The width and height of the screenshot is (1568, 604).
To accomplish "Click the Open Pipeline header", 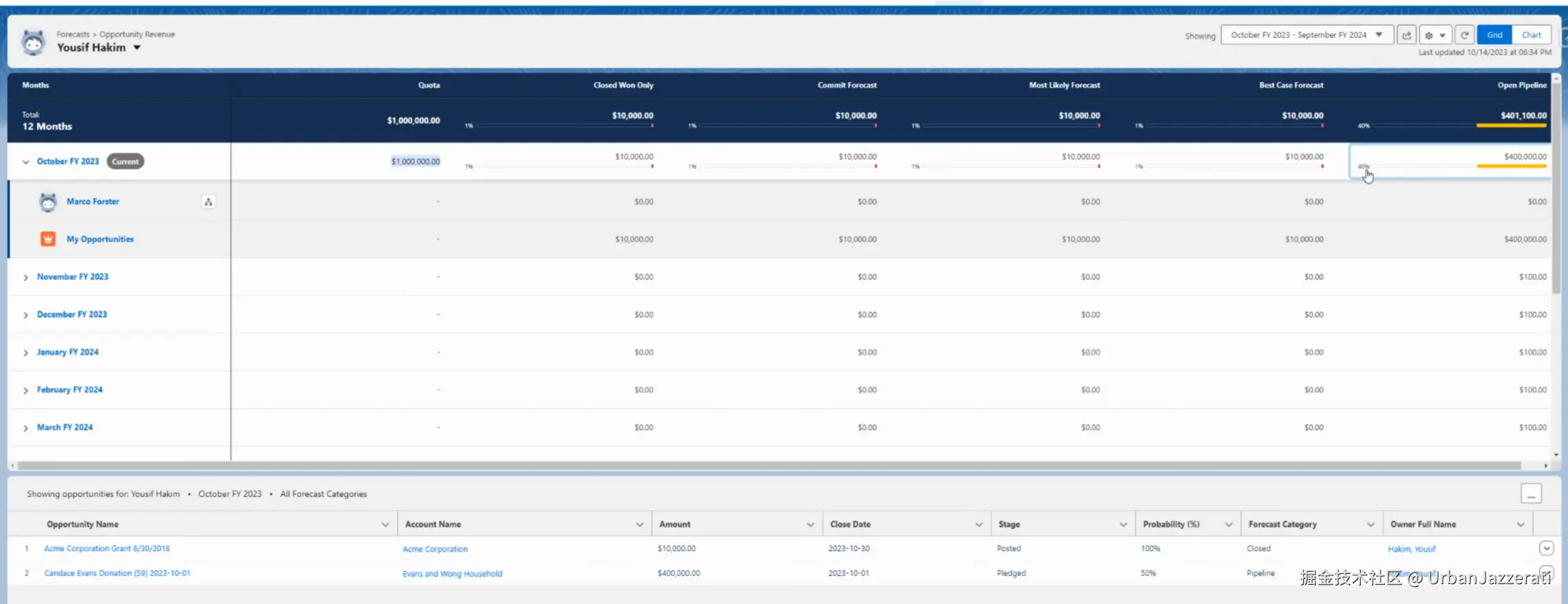I will (1522, 85).
